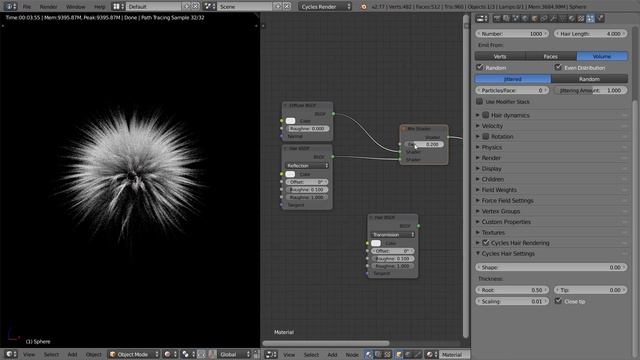Viewport: 640px width, 360px height.
Task: Select Faces as the emit source
Action: pyautogui.click(x=551, y=56)
